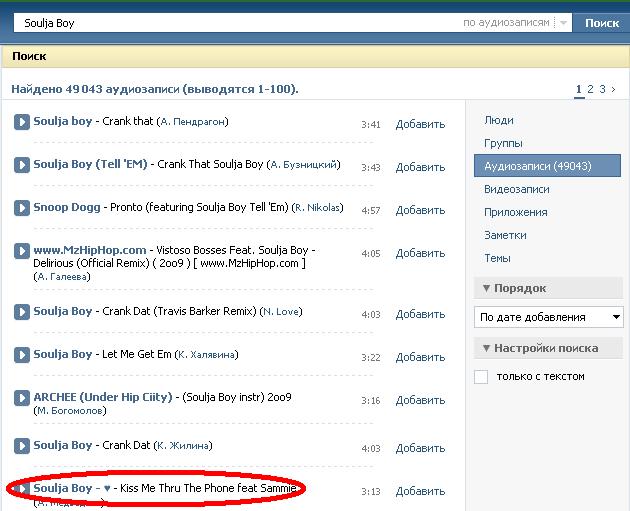The width and height of the screenshot is (630, 511).
Task: Switch to Люди search category
Action: pos(499,121)
